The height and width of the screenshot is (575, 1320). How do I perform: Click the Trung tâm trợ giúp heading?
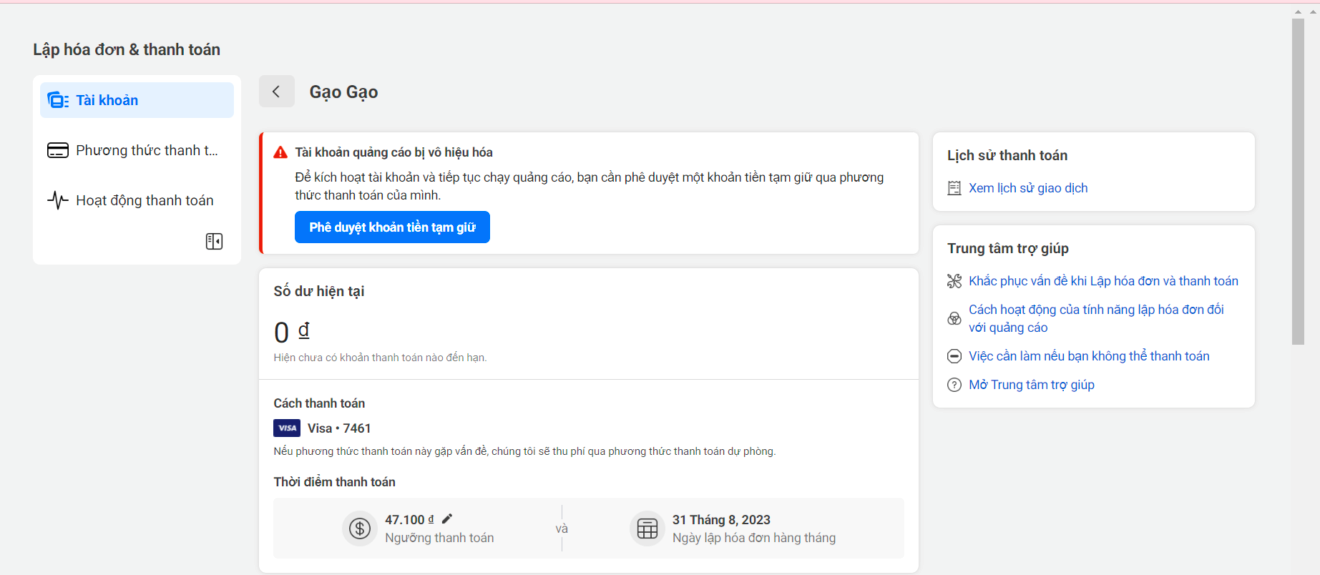click(x=1008, y=248)
